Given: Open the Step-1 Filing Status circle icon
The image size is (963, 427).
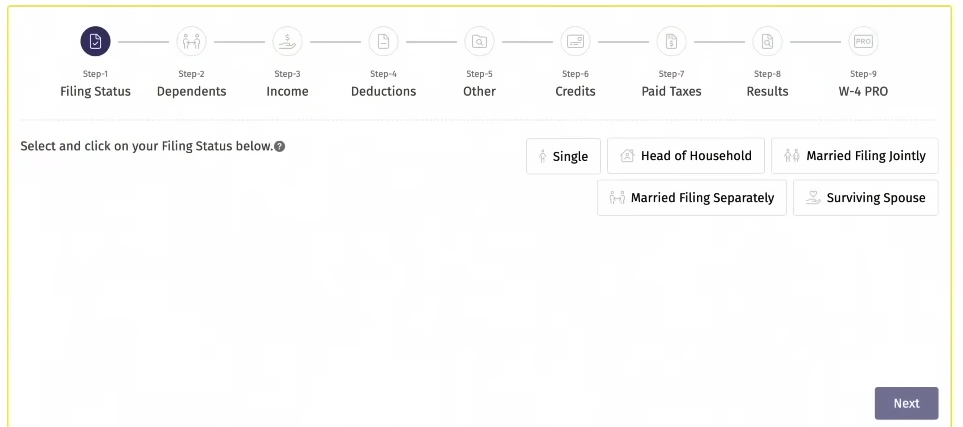Looking at the screenshot, I should point(95,42).
